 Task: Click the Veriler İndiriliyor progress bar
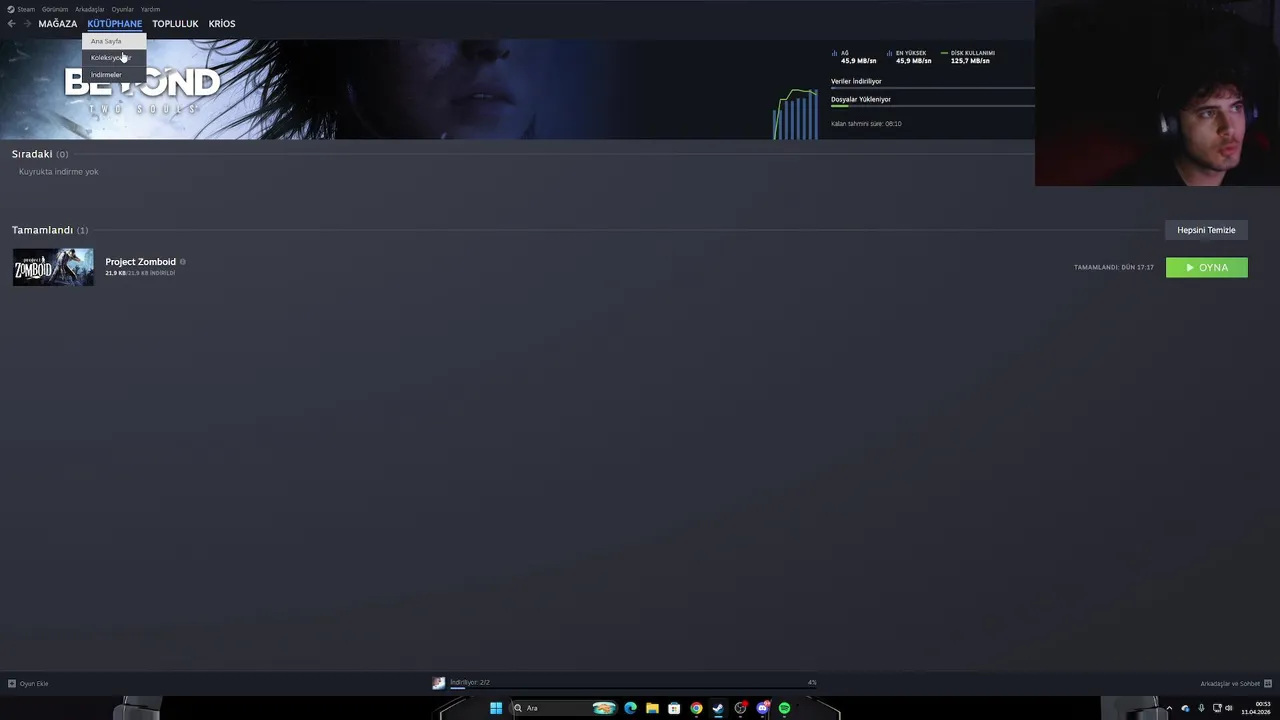click(932, 88)
